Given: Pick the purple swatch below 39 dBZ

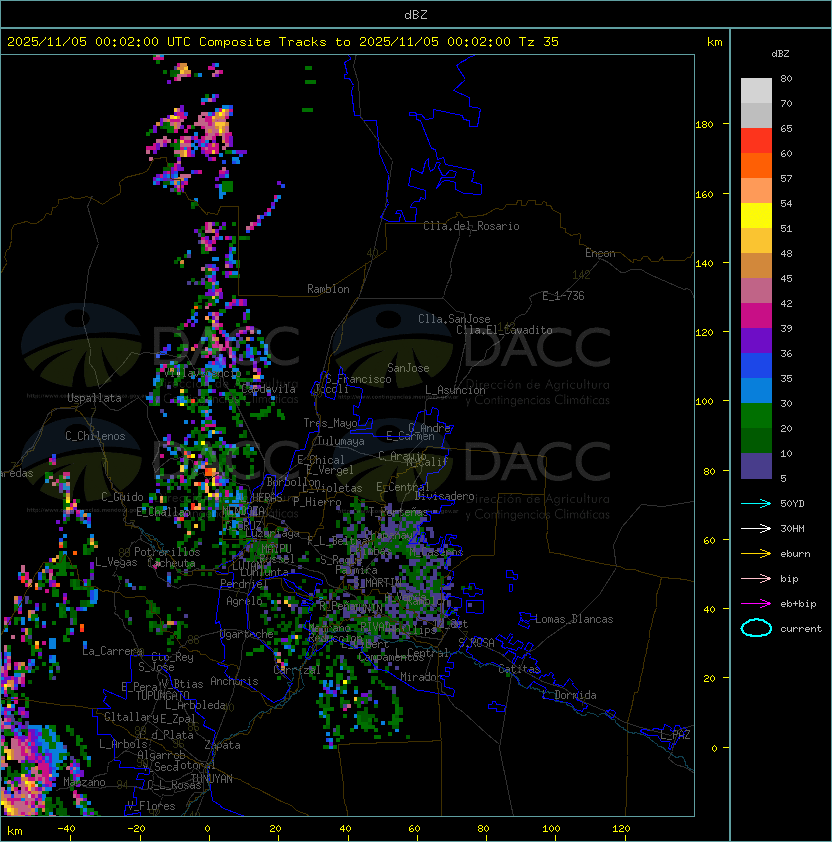Looking at the screenshot, I should [756, 340].
